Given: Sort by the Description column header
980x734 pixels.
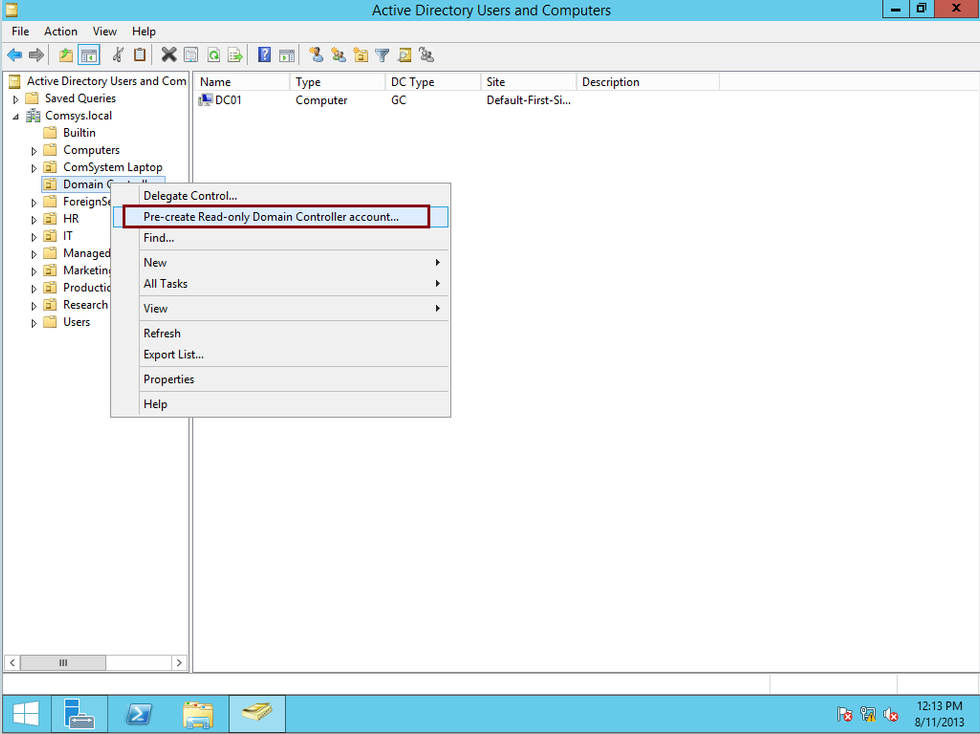Looking at the screenshot, I should [x=648, y=82].
